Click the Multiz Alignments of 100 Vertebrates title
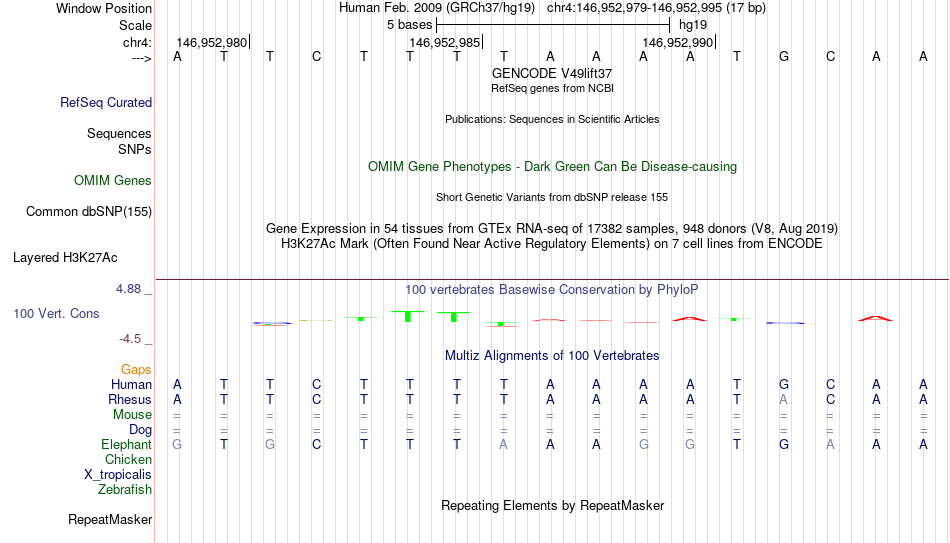Viewport: 950px width, 543px height. pyautogui.click(x=552, y=356)
